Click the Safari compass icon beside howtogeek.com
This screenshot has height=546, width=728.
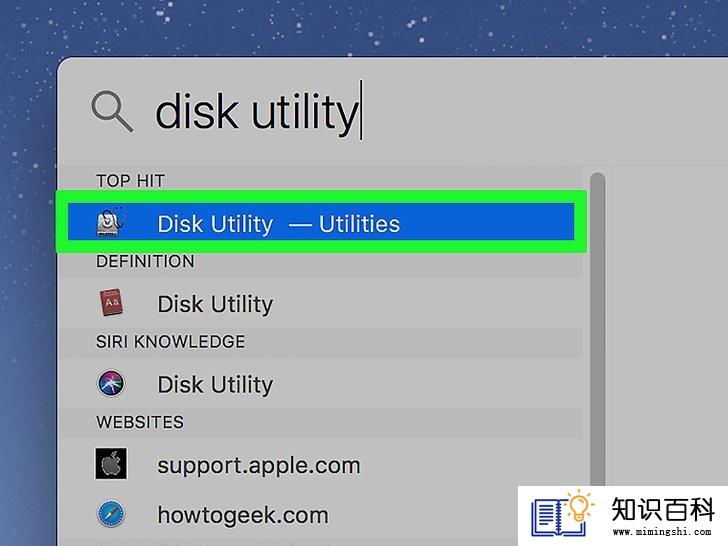[111, 514]
